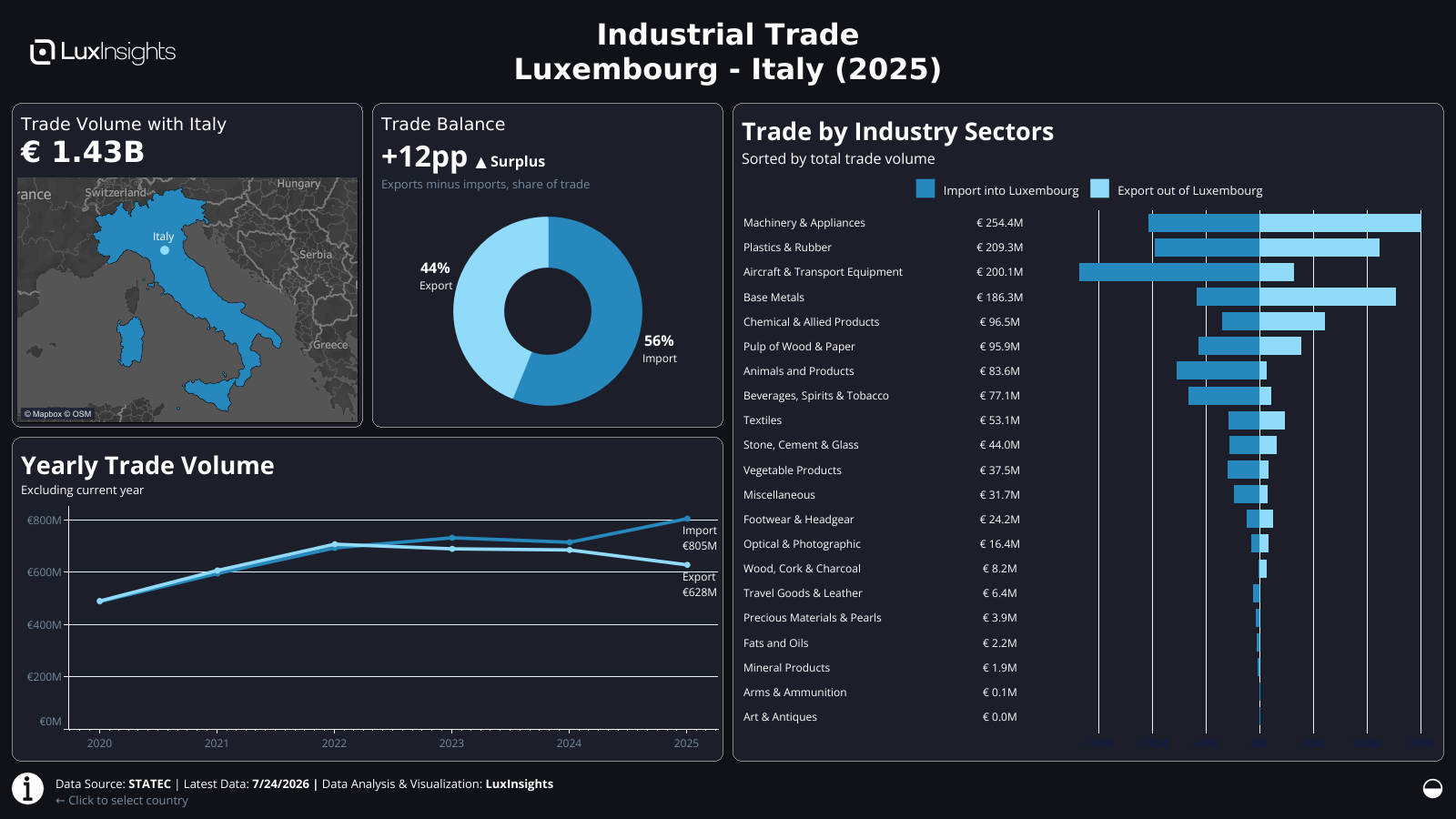Viewport: 1456px width, 819px height.
Task: Click the '€ 254.4M' value
Action: coord(999,223)
